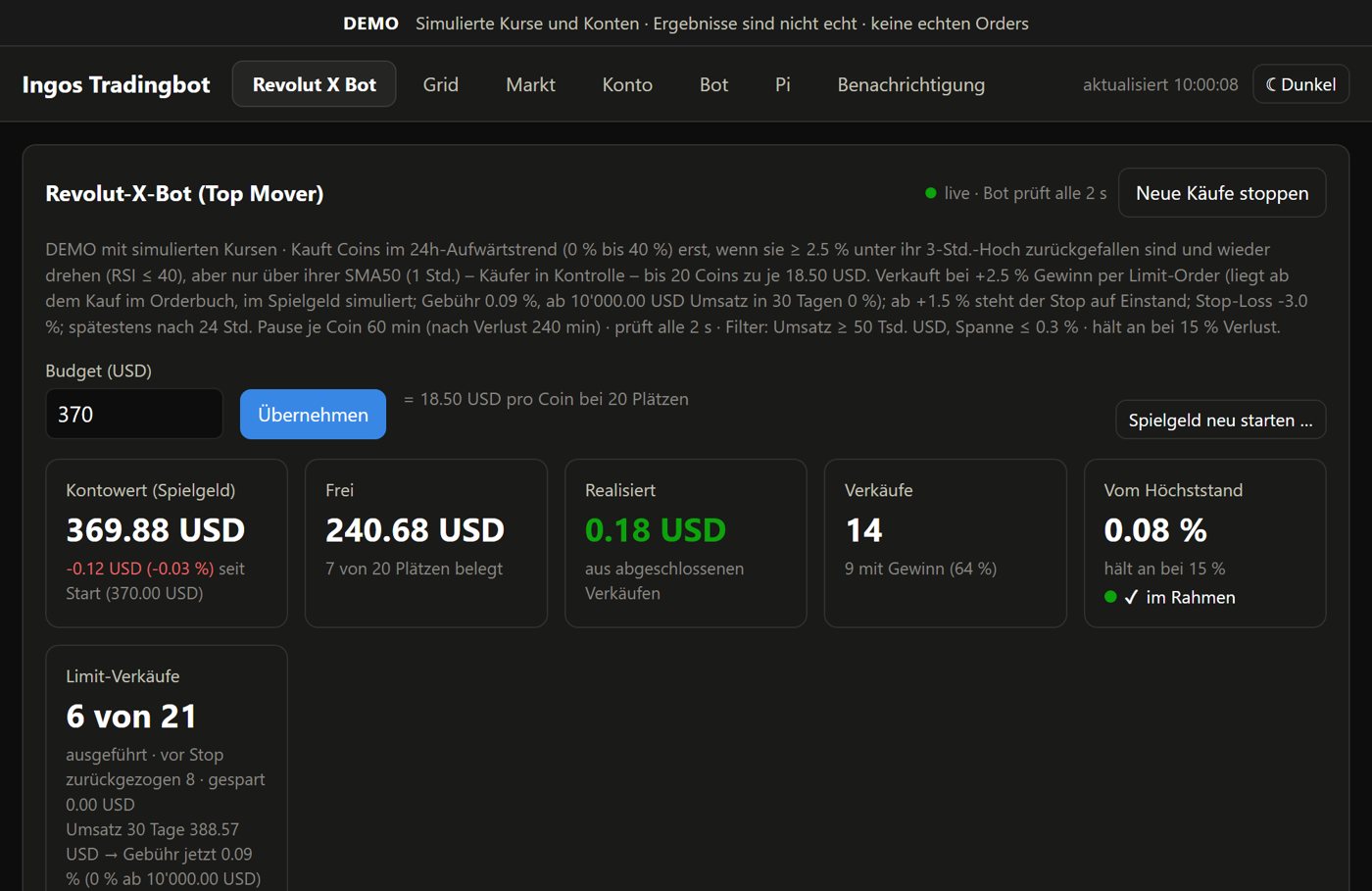The image size is (1372, 891).
Task: Click the text '9 mit Gewinn (64 %)'
Action: [920, 569]
